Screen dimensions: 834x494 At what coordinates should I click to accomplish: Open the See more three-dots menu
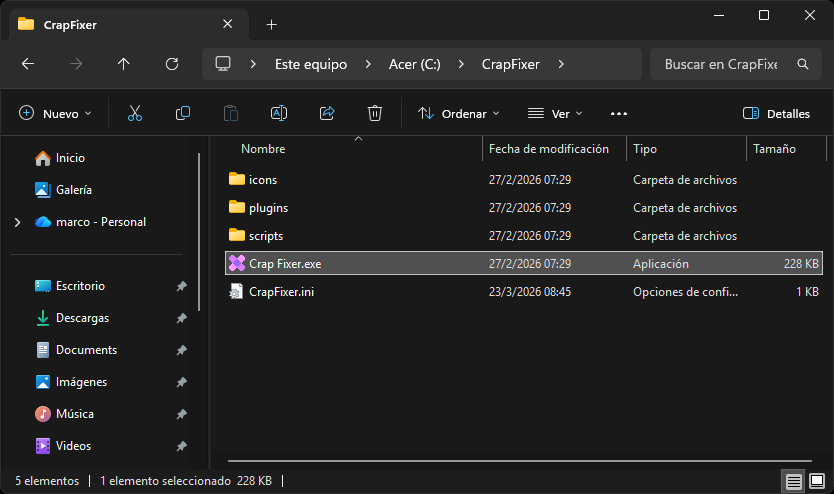(x=619, y=114)
